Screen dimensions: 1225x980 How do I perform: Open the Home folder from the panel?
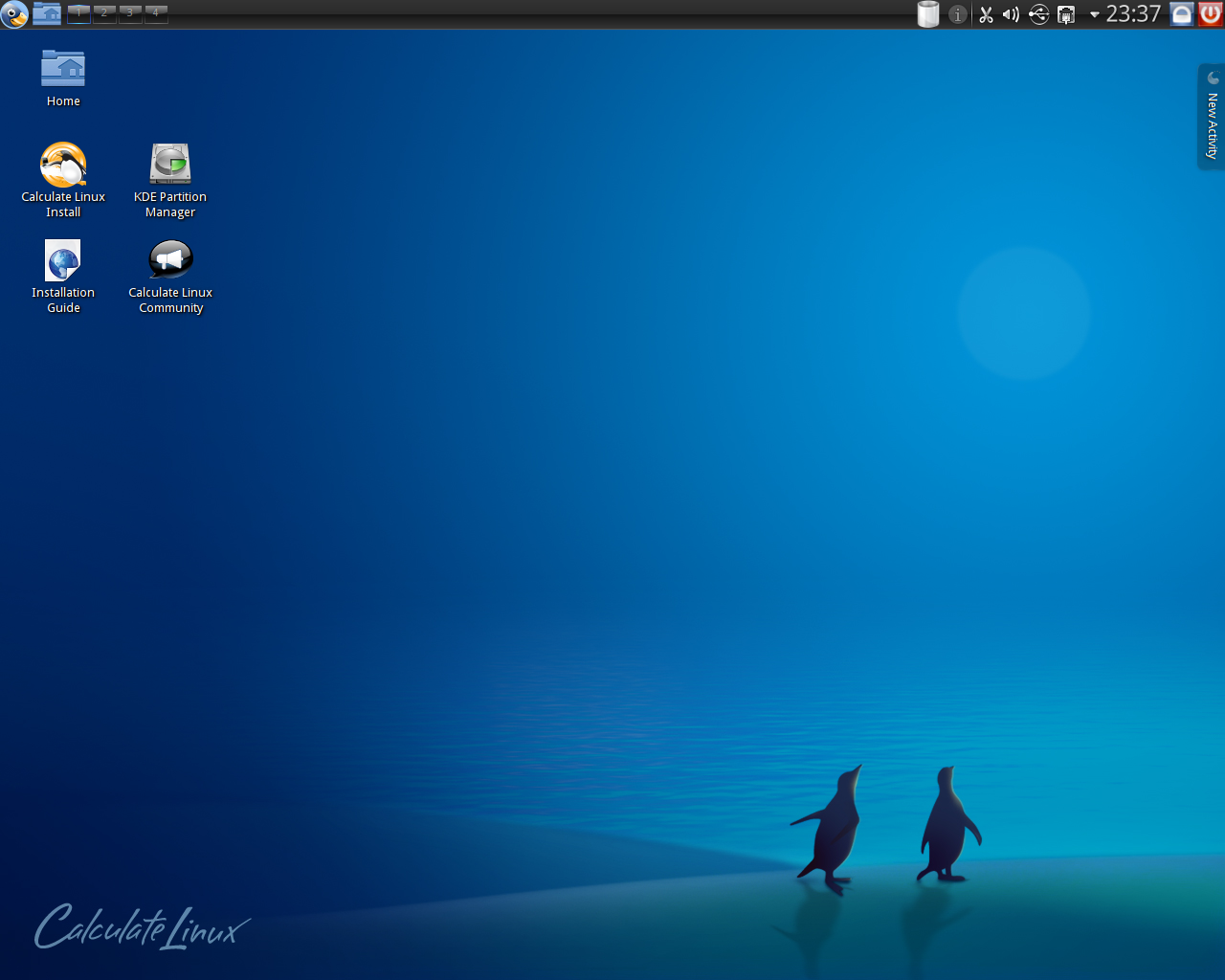coord(47,13)
